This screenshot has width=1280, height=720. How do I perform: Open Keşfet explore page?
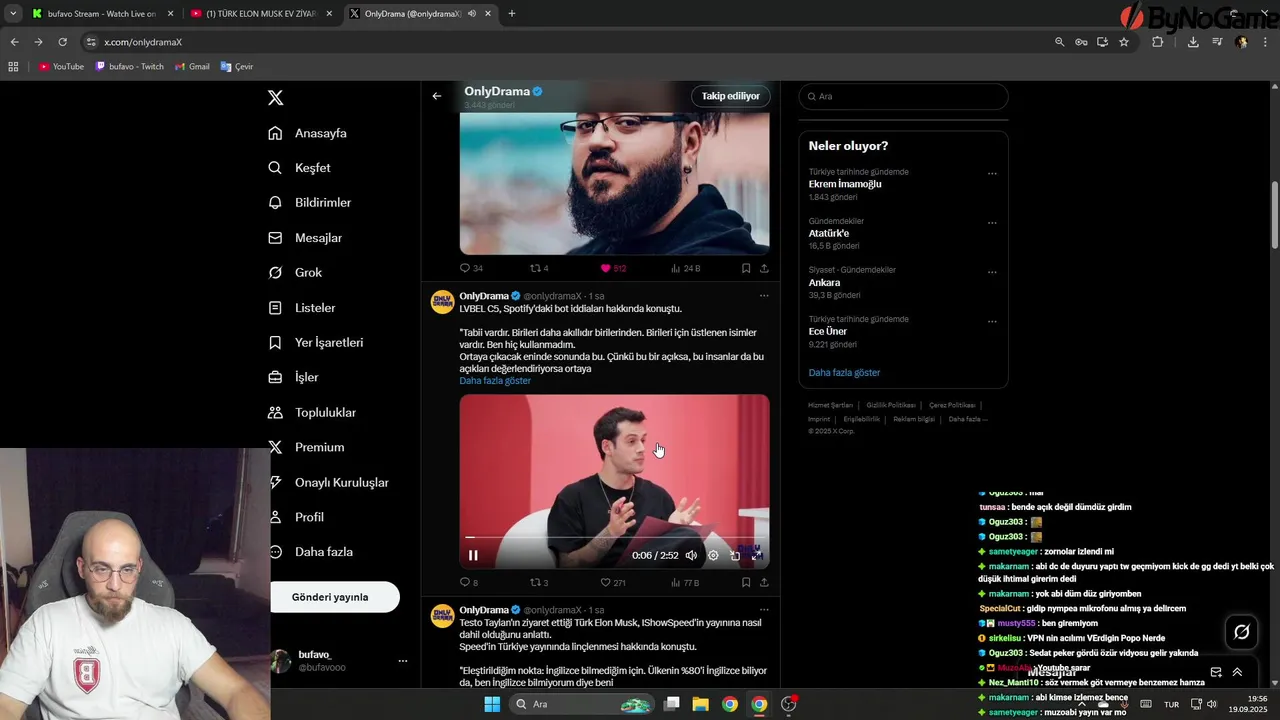coord(300,168)
